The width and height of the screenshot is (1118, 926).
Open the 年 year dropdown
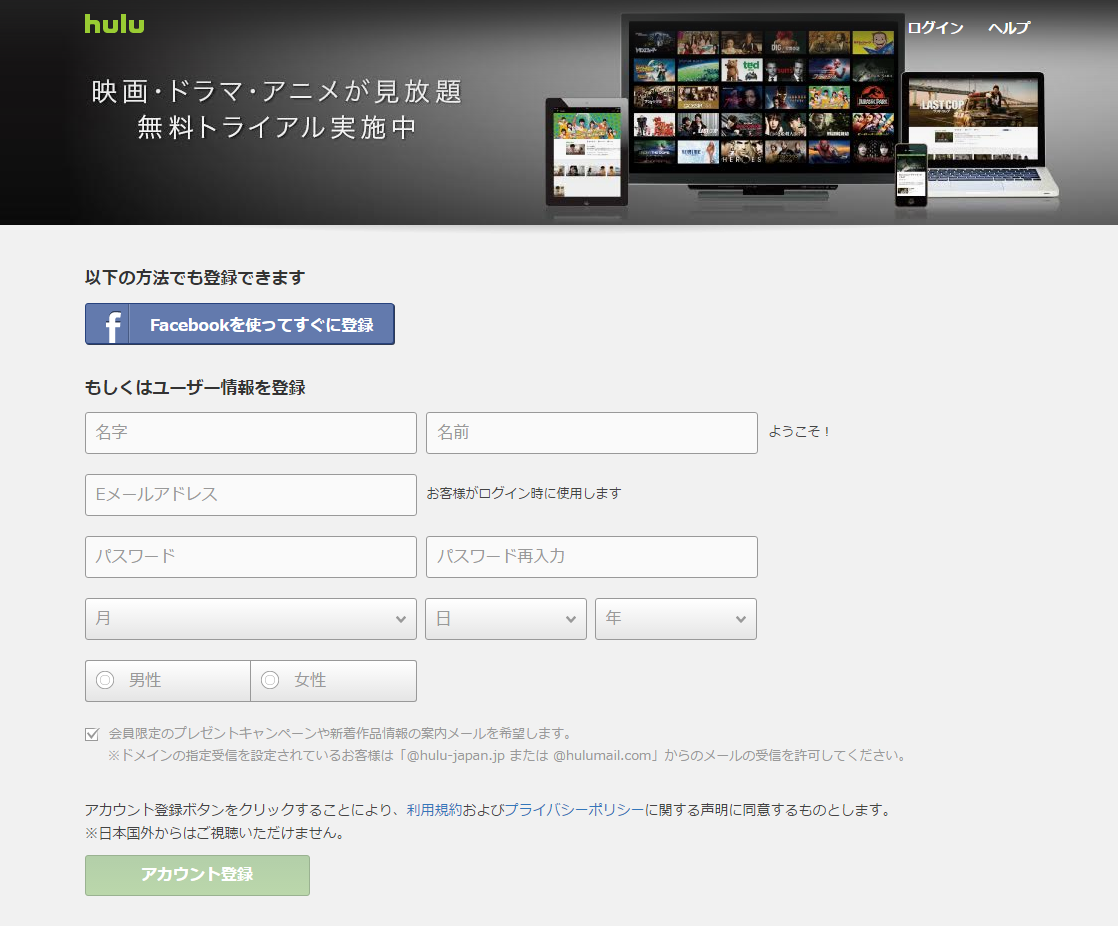676,619
